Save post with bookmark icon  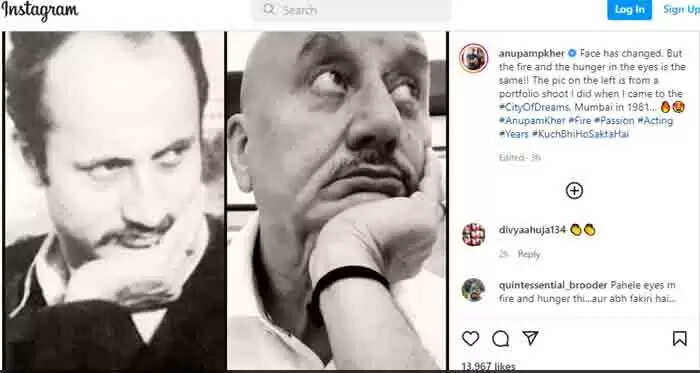tap(679, 338)
